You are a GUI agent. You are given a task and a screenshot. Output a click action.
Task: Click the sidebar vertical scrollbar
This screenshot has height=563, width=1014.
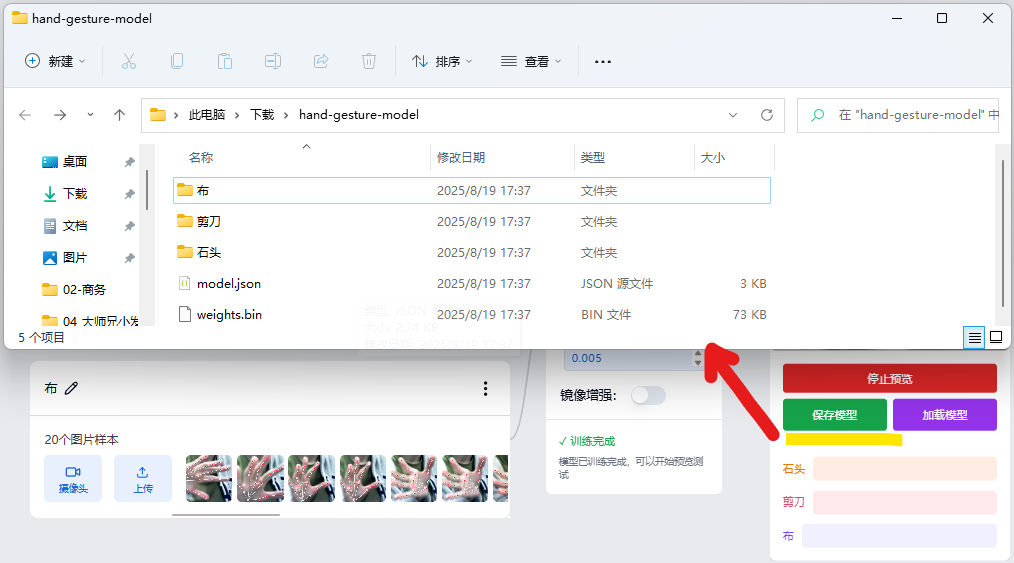pyautogui.click(x=147, y=190)
